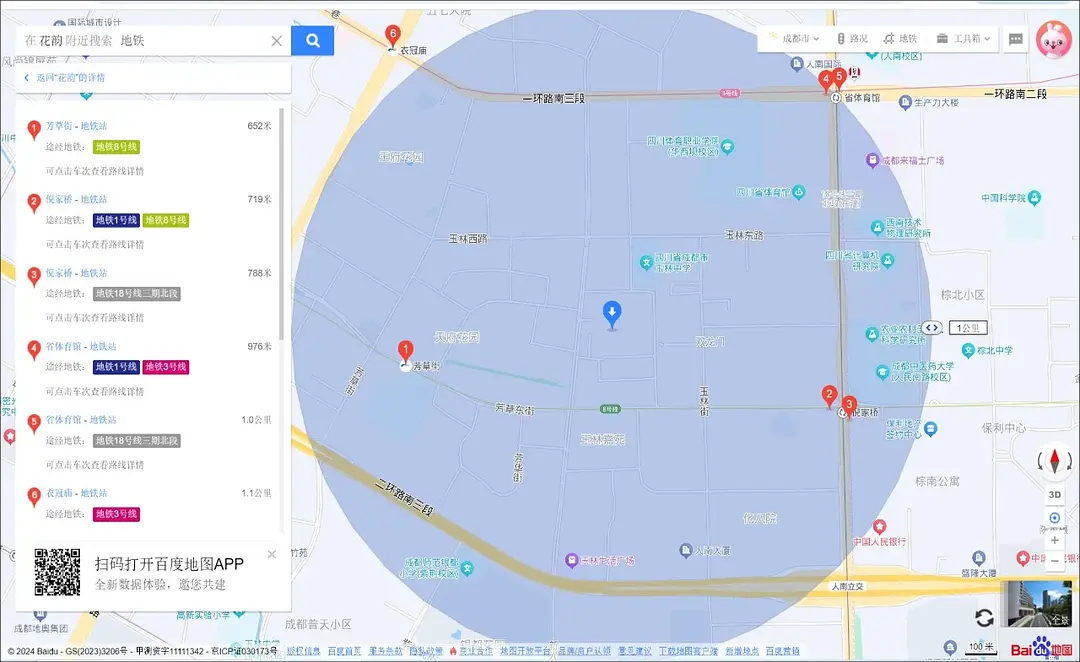
Task: Open 地图开放平台 footer link
Action: 525,651
